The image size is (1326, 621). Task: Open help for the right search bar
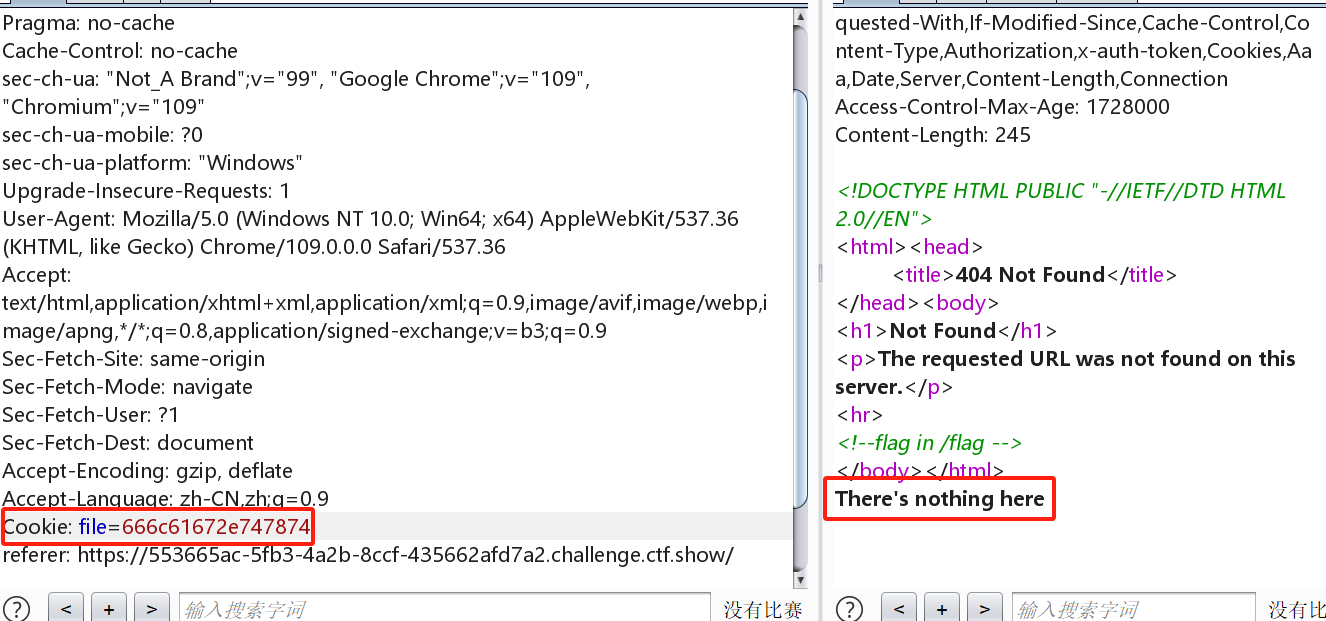point(849,607)
